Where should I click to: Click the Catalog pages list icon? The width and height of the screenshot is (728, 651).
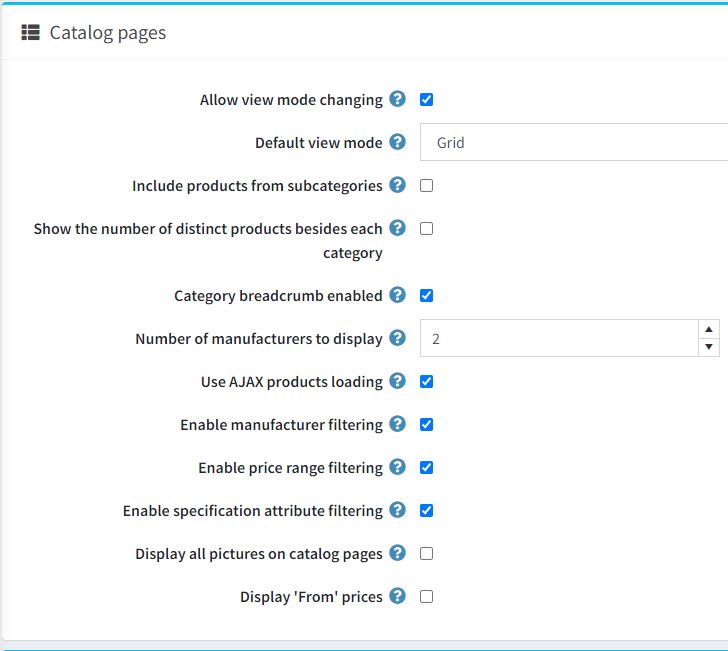(x=30, y=33)
